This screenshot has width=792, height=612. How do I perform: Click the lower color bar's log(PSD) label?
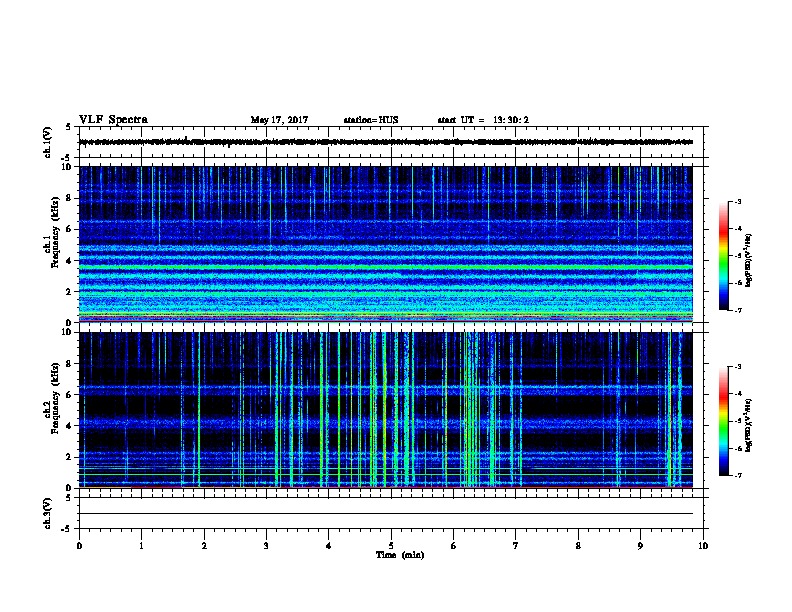748,425
